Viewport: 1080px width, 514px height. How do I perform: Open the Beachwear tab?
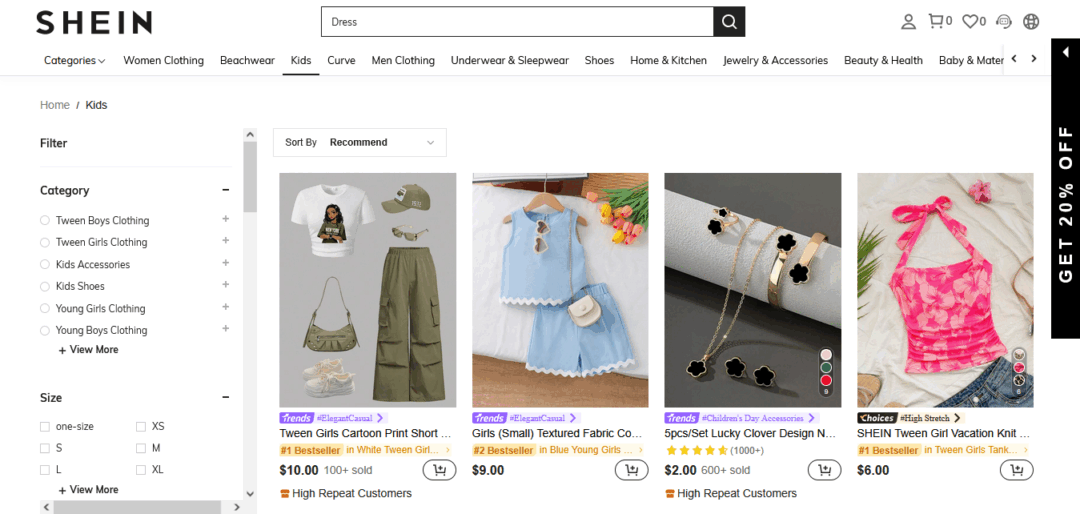point(247,61)
